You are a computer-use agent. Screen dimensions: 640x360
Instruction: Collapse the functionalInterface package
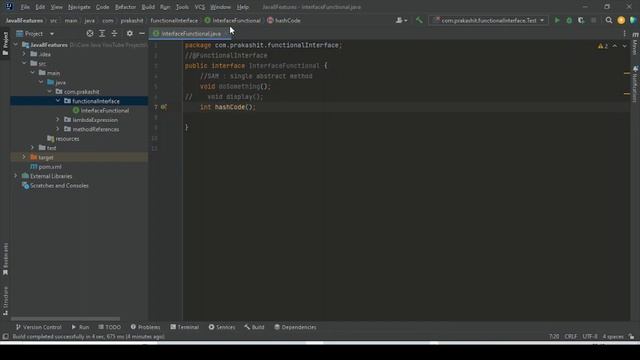point(58,101)
